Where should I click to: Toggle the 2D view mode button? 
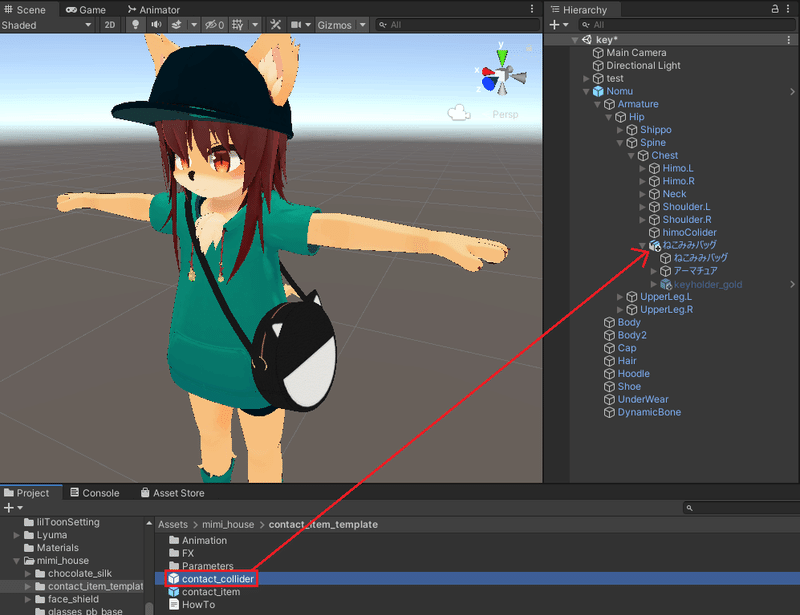point(110,24)
